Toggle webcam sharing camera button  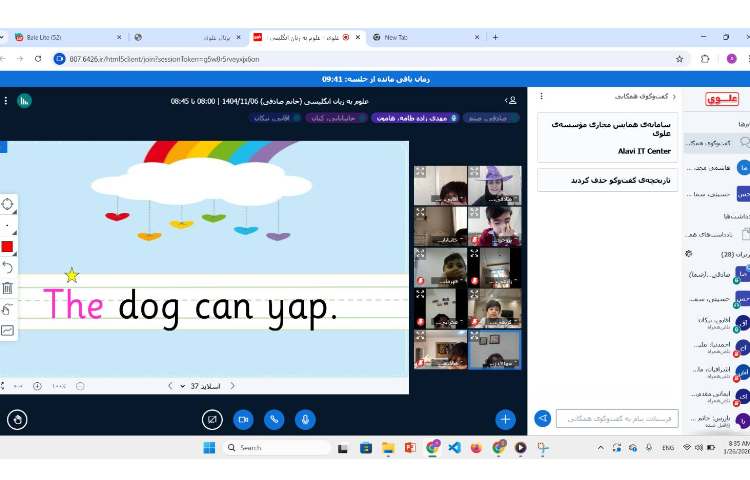(x=242, y=419)
